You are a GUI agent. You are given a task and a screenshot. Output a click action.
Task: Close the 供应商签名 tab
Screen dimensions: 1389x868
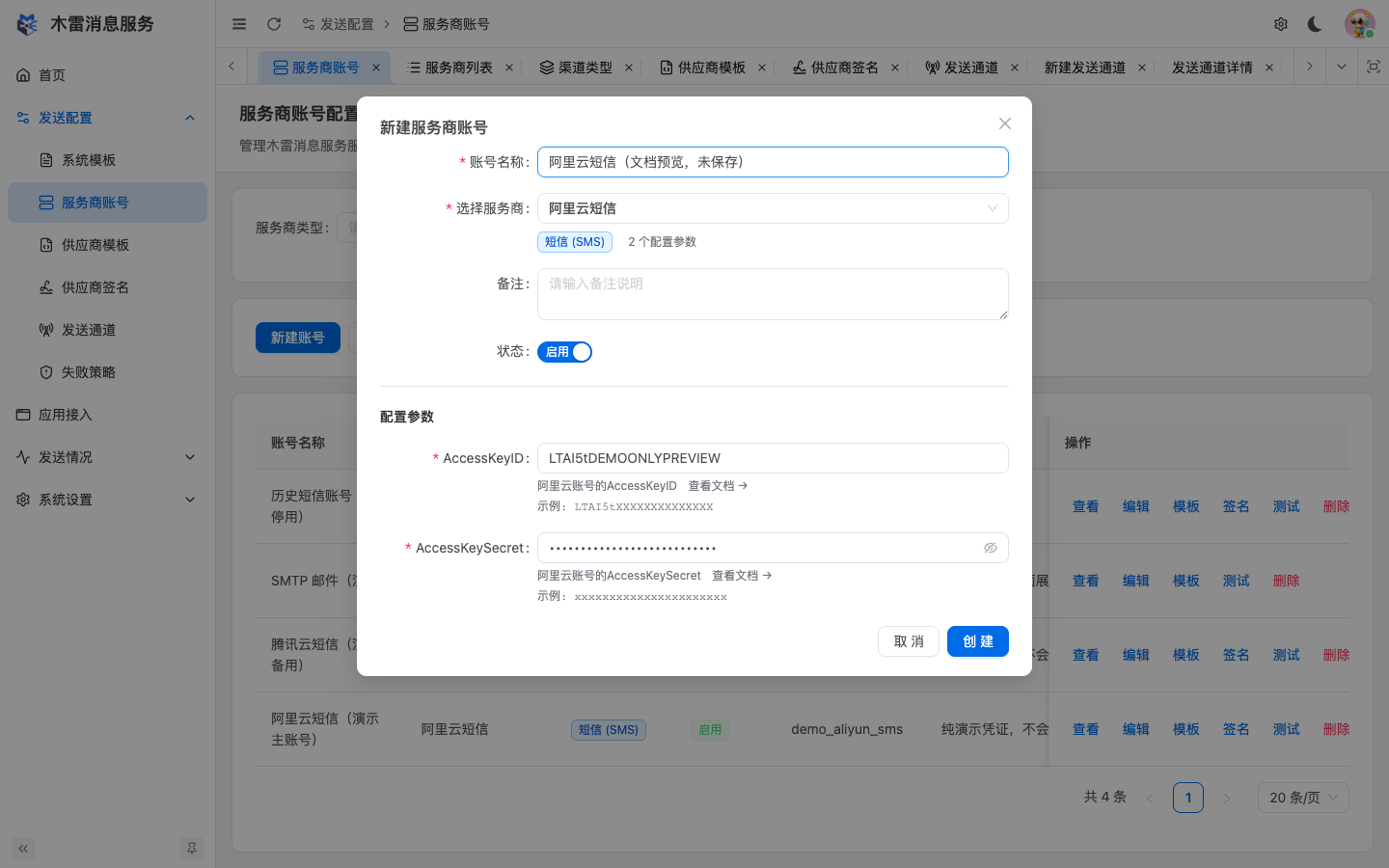(x=895, y=68)
